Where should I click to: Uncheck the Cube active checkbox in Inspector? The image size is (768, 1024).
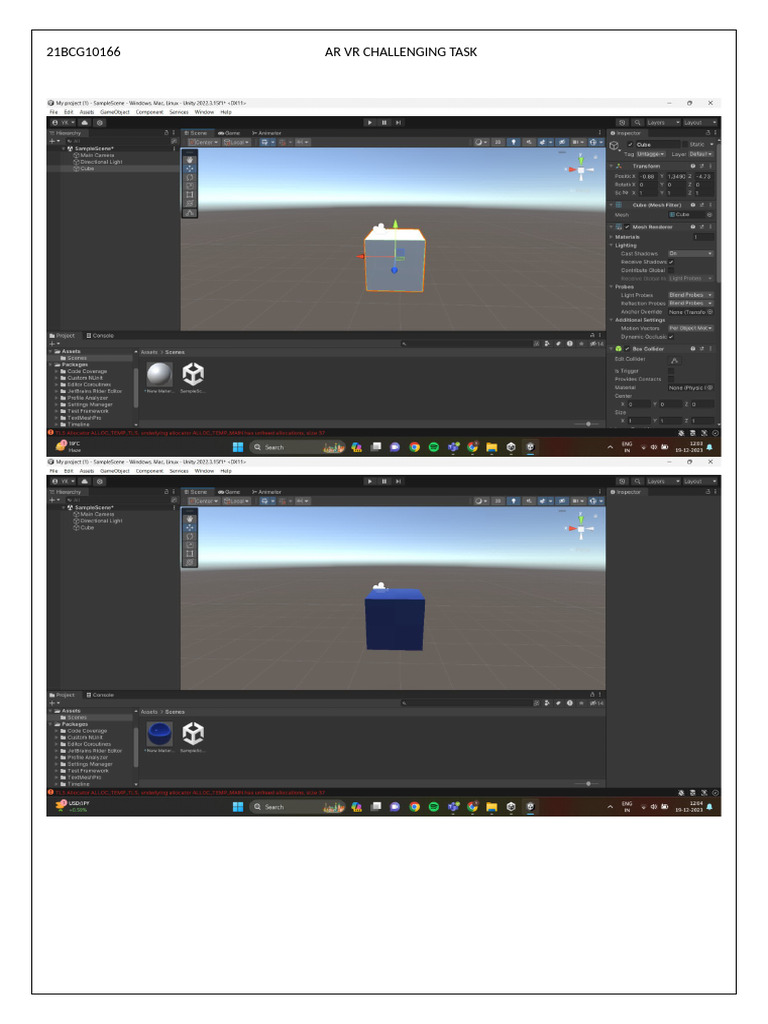pos(630,144)
